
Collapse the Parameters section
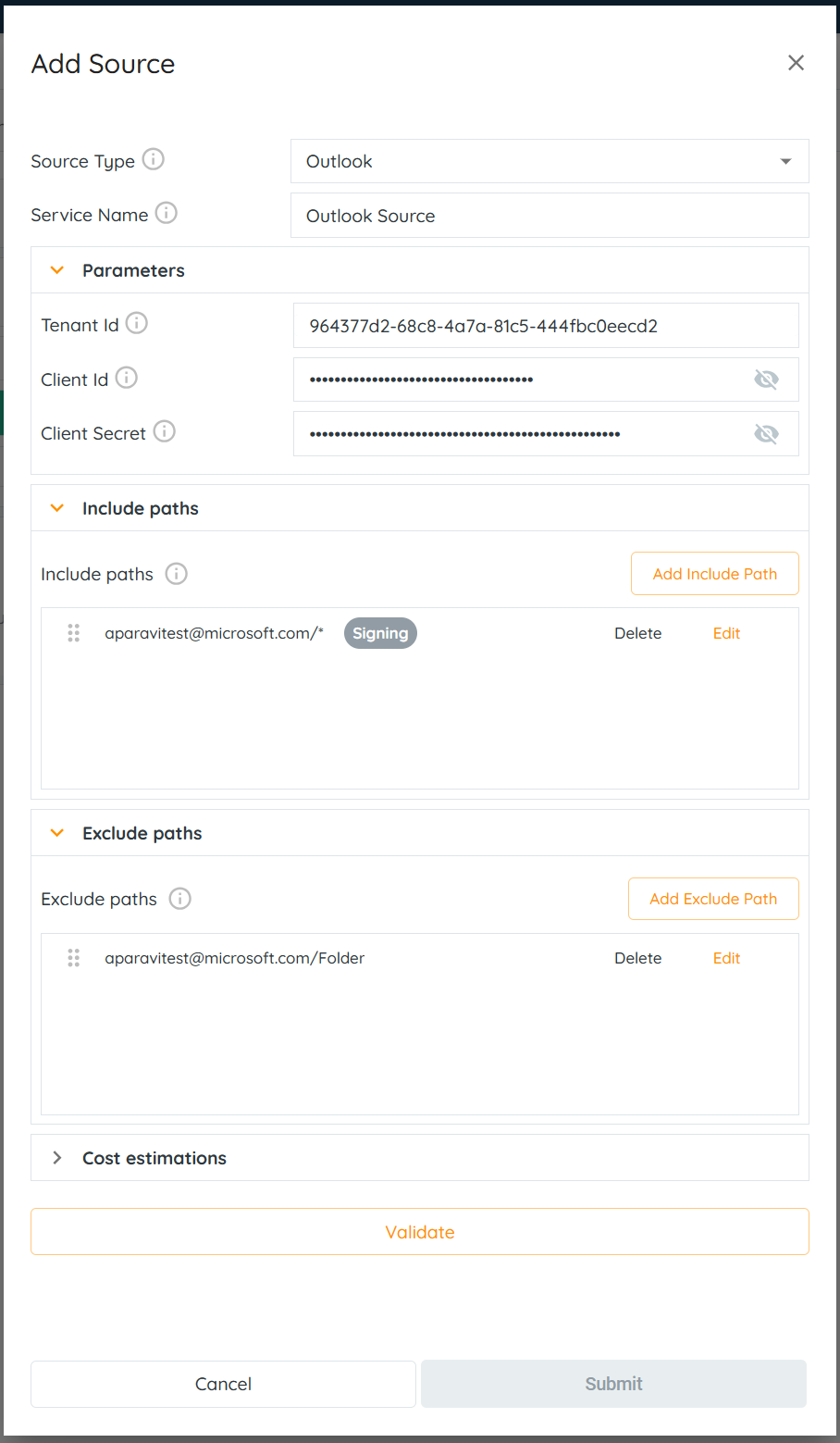57,270
